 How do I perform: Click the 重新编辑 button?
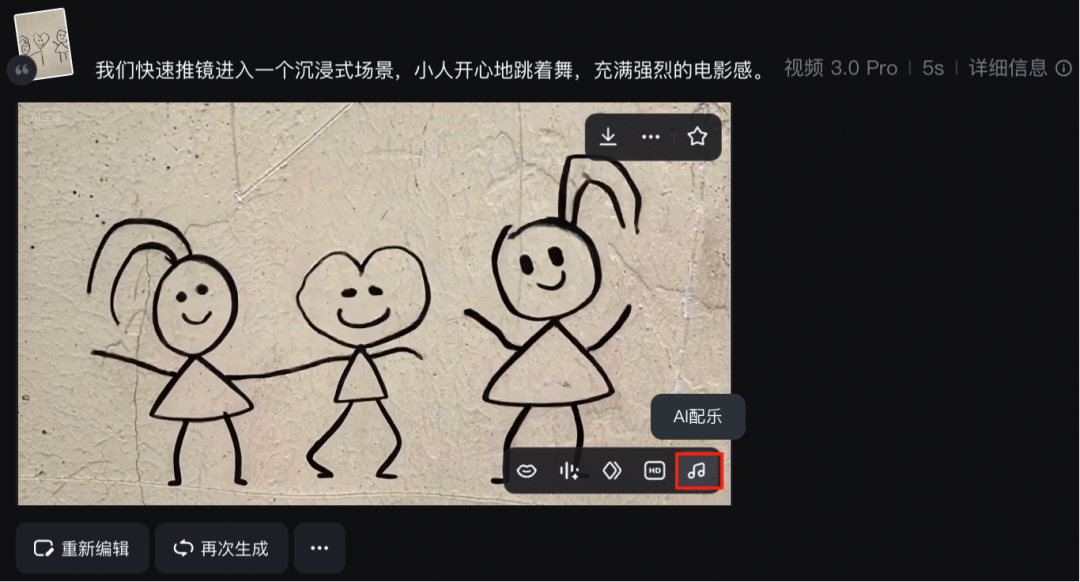[83, 548]
